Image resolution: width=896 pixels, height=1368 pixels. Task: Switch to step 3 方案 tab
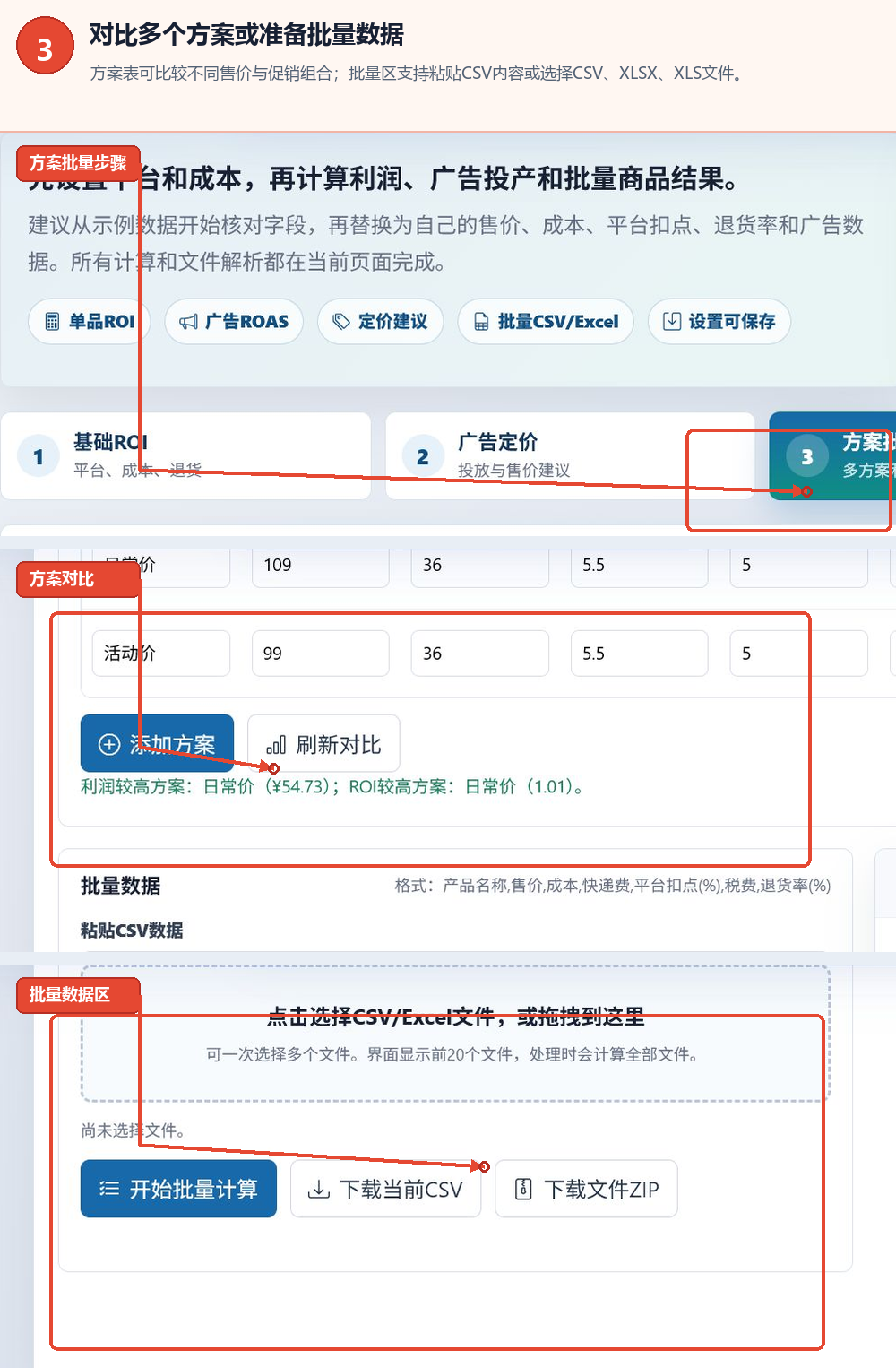[x=832, y=456]
